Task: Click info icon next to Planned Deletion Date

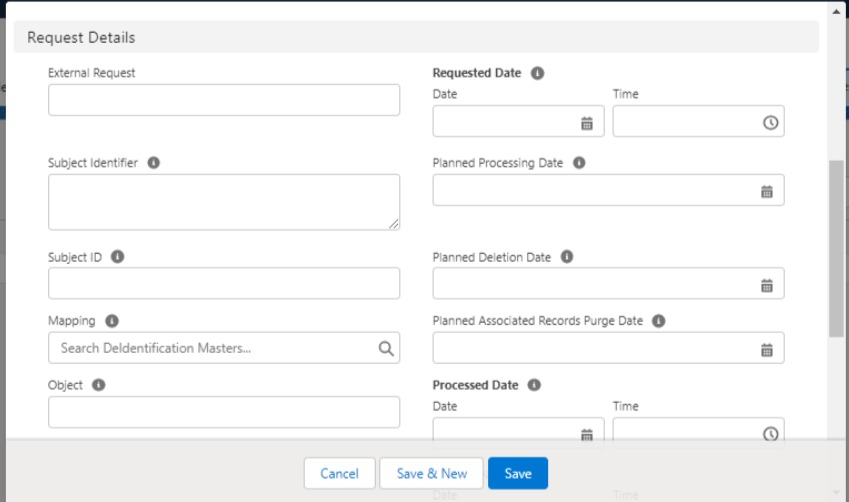Action: pyautogui.click(x=567, y=257)
